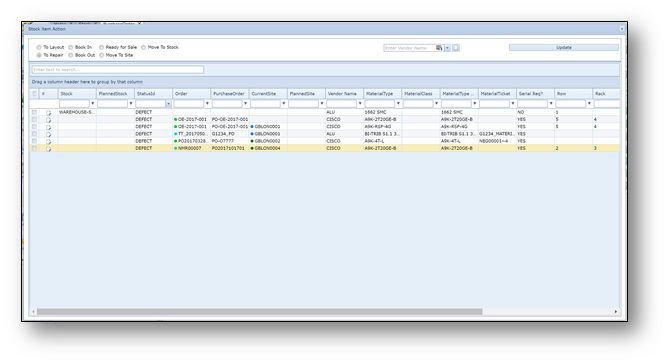This screenshot has height=364, width=670.
Task: Click the PO2017101701 purchase order cell
Action: (230, 148)
